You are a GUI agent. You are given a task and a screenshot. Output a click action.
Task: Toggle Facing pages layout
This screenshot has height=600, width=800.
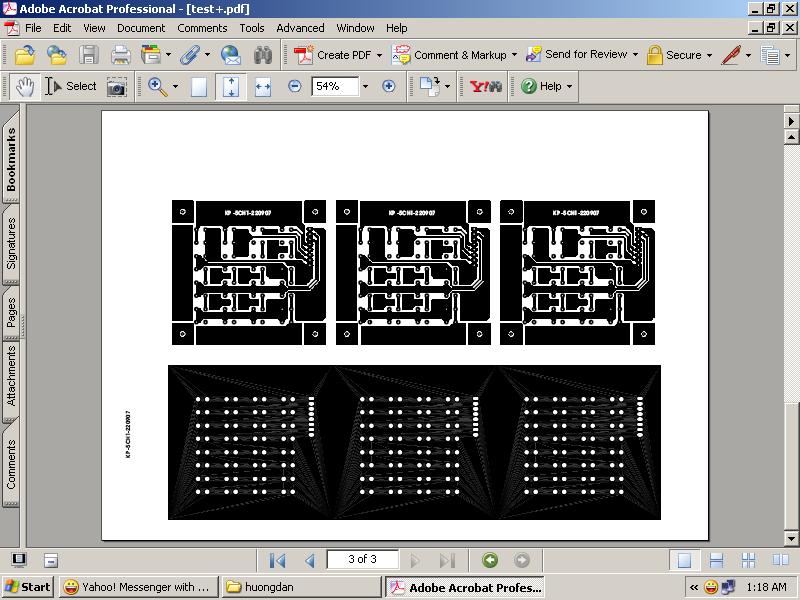coord(781,560)
